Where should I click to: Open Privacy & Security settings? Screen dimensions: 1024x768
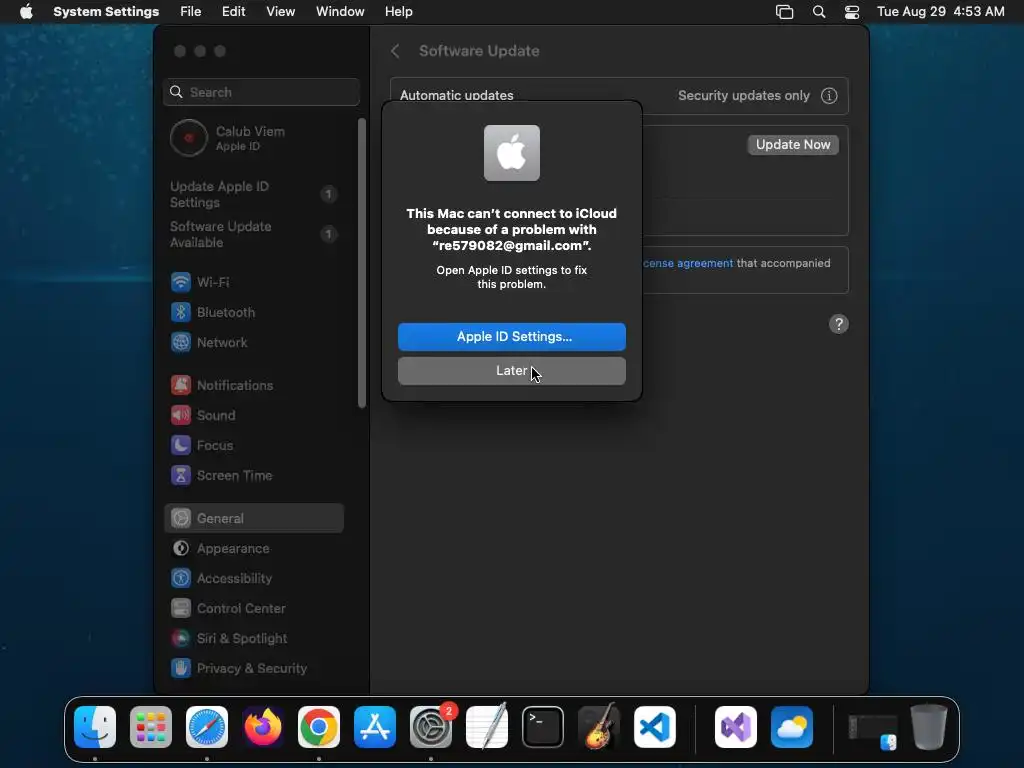coord(253,669)
